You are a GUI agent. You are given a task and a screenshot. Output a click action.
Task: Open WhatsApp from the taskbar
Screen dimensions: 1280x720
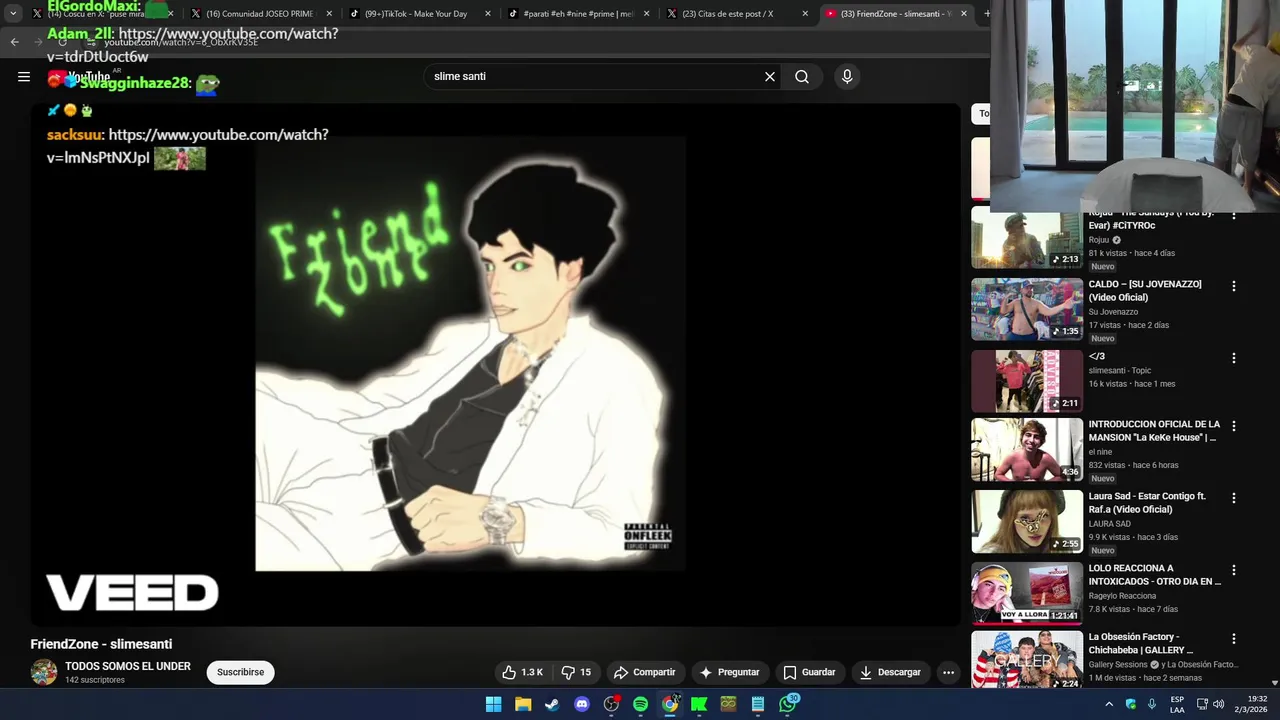coord(788,704)
